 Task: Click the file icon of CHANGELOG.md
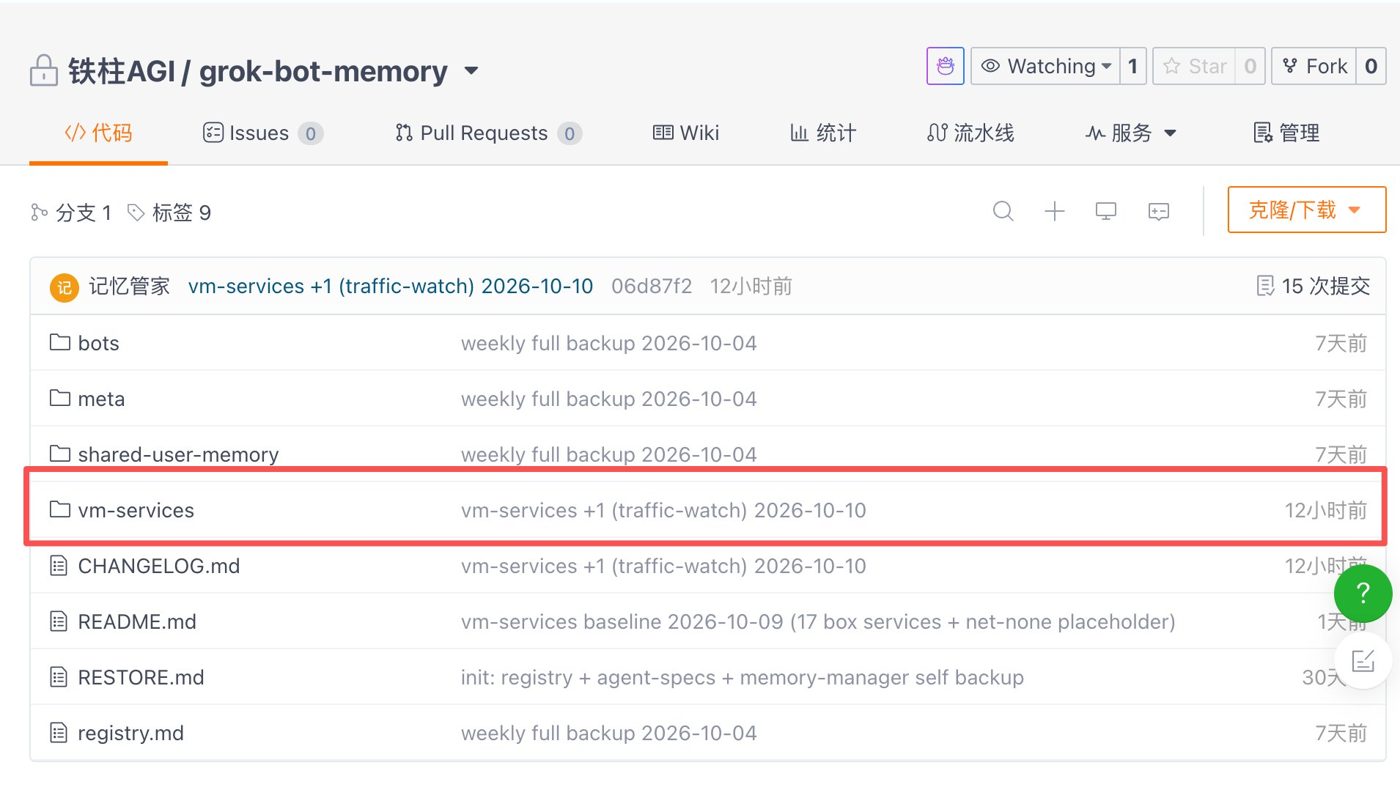(x=60, y=566)
